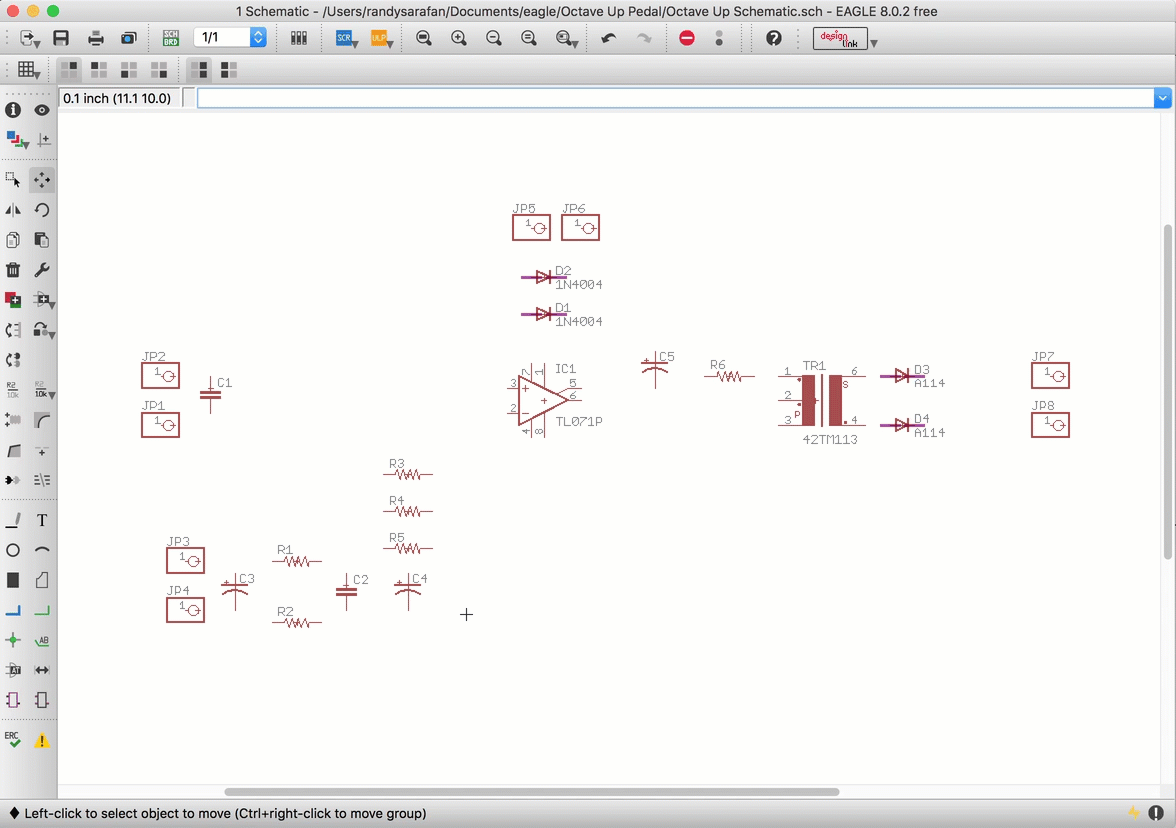Select the Mirror tool
Screen dimensions: 1176x828
click(x=13, y=210)
